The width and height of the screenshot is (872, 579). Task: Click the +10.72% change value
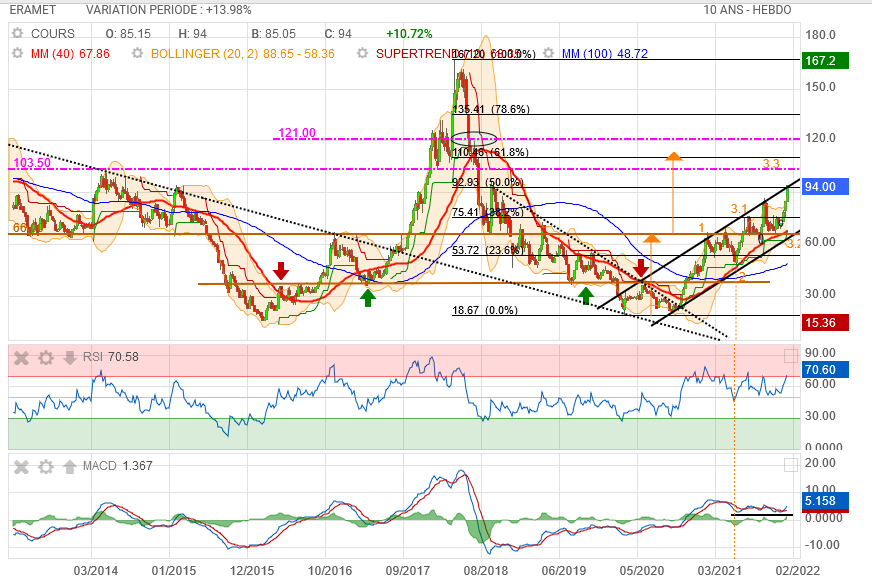click(x=409, y=34)
